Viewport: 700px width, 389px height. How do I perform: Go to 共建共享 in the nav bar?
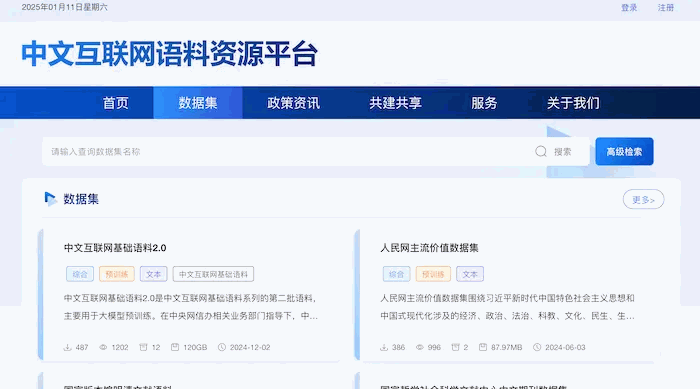pos(395,103)
